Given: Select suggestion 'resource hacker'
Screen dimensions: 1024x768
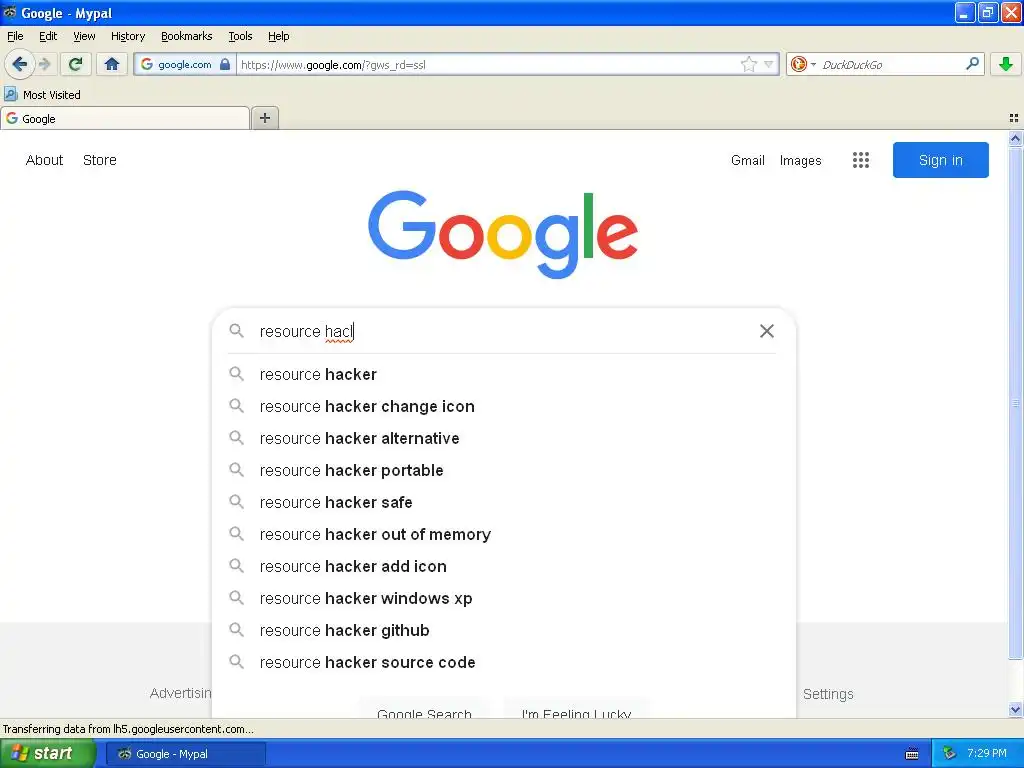Looking at the screenshot, I should pyautogui.click(x=502, y=374).
